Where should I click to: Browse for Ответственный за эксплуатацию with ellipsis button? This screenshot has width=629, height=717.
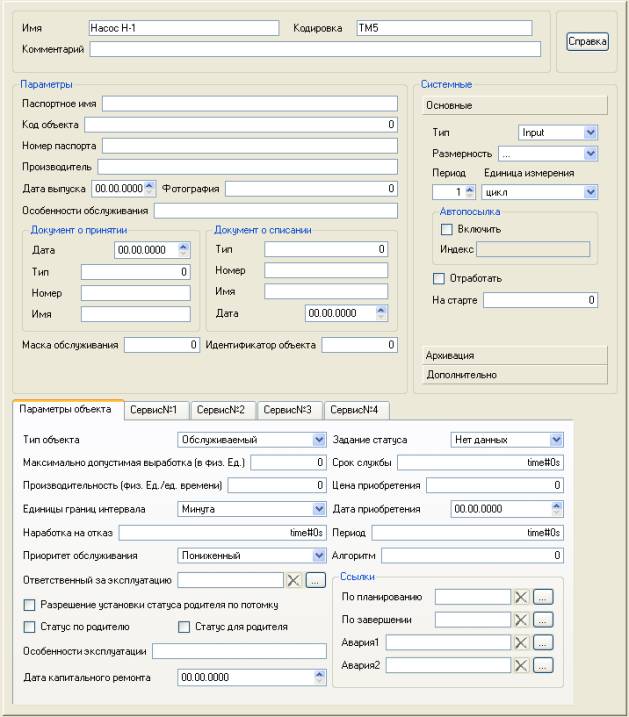pos(315,580)
